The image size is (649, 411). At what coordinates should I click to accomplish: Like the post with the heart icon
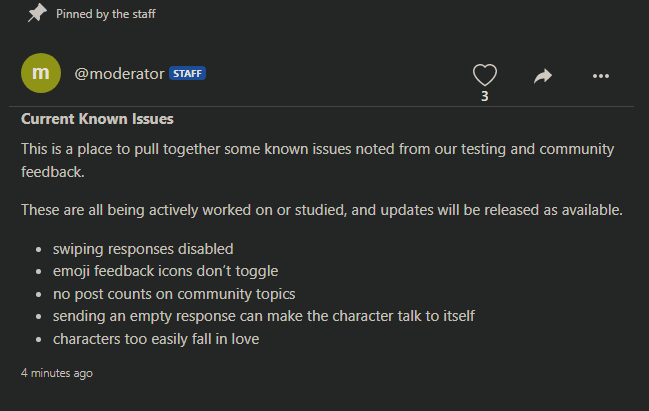485,75
